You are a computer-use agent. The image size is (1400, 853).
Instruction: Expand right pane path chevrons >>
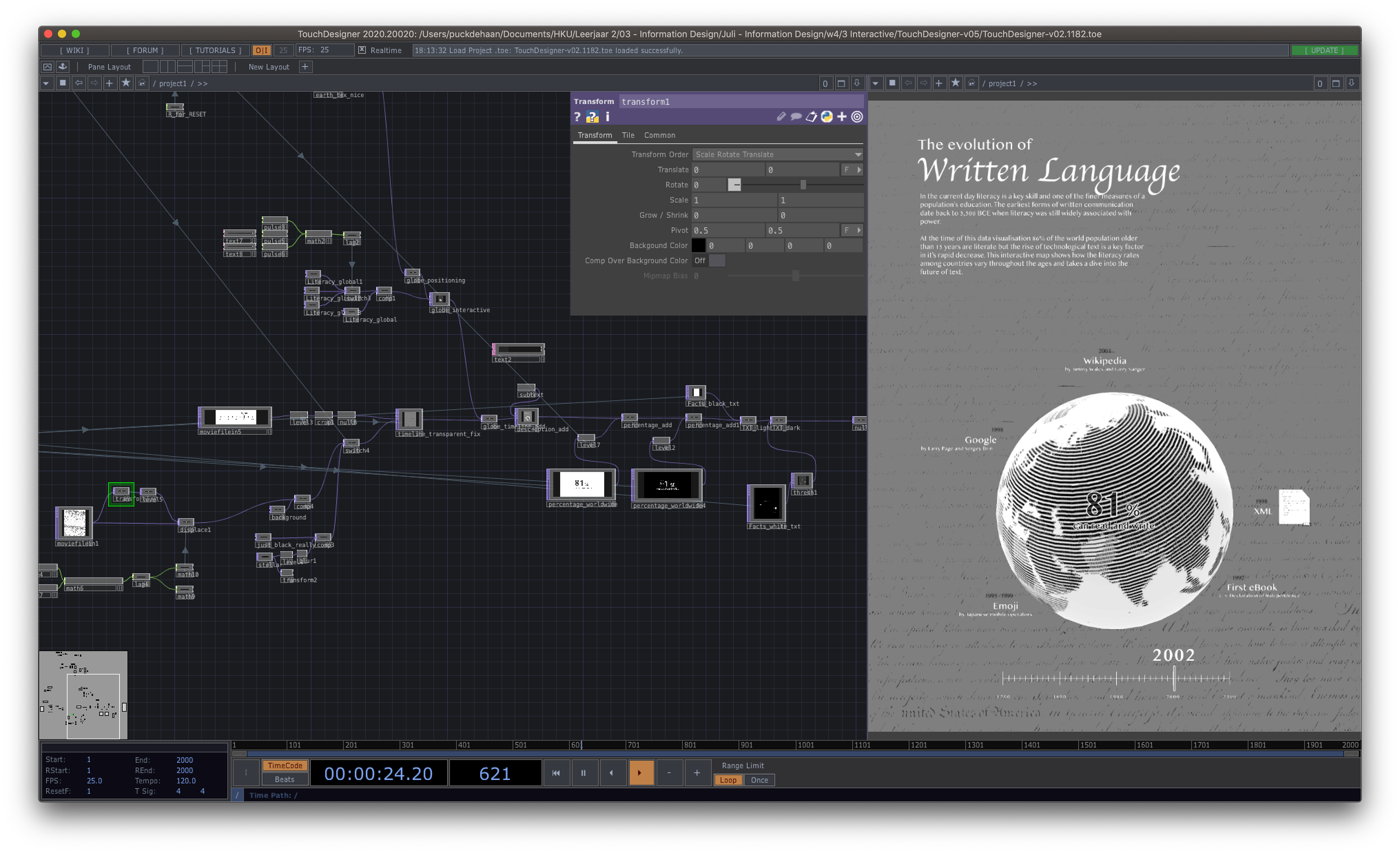[1032, 83]
